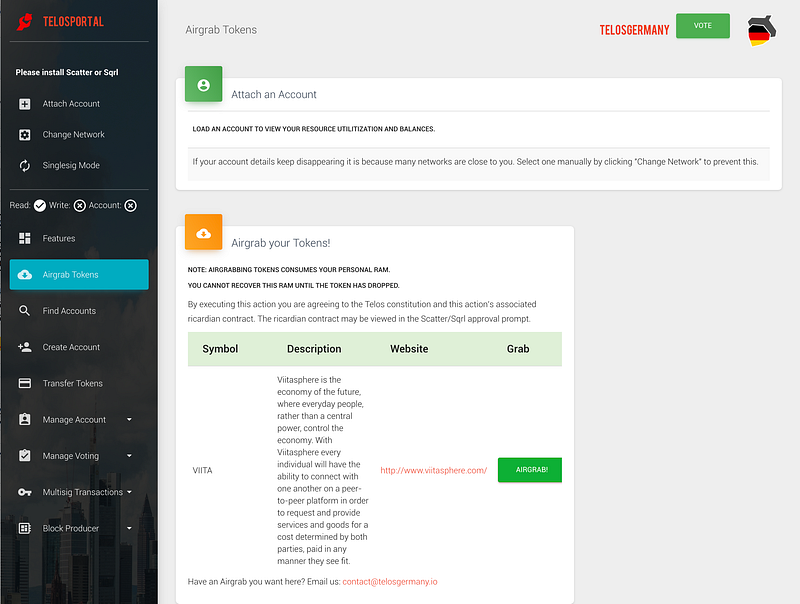Click the Website column header
The width and height of the screenshot is (800, 604).
pyautogui.click(x=409, y=349)
